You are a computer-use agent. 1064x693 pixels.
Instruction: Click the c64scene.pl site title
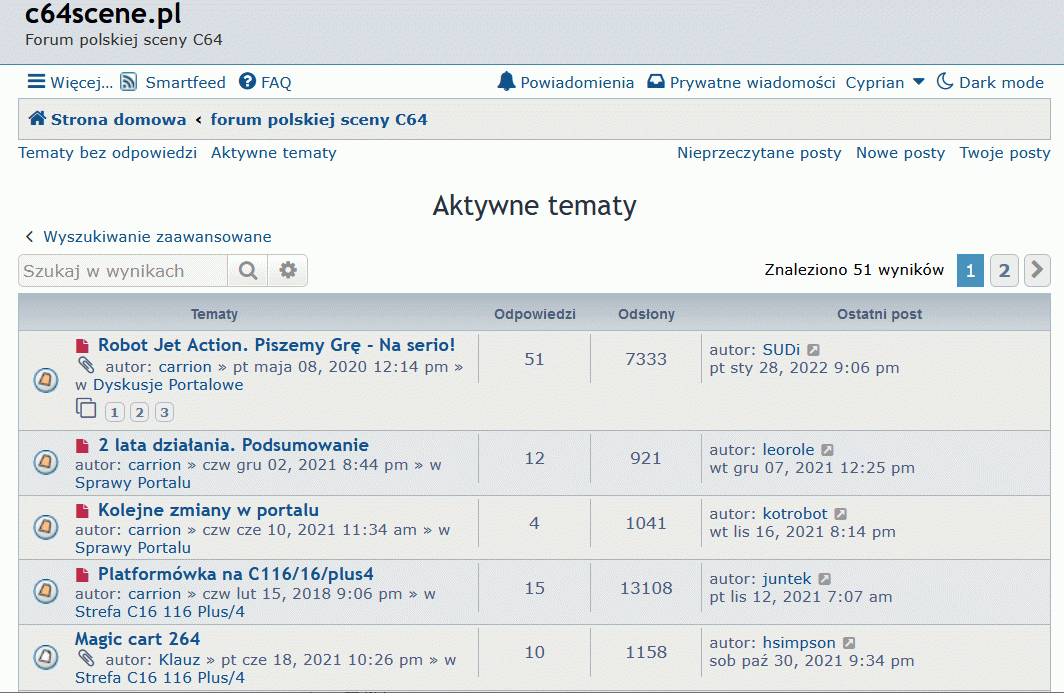[x=103, y=14]
